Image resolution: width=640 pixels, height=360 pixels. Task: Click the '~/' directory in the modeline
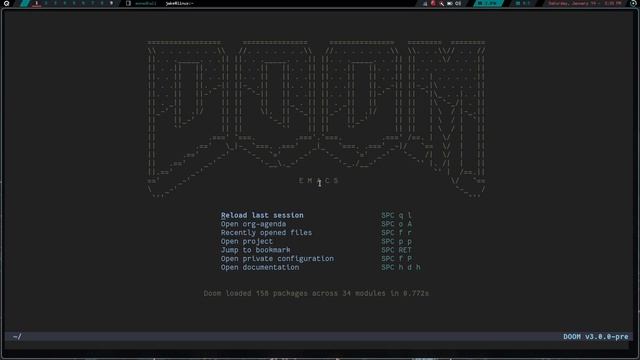coord(17,337)
